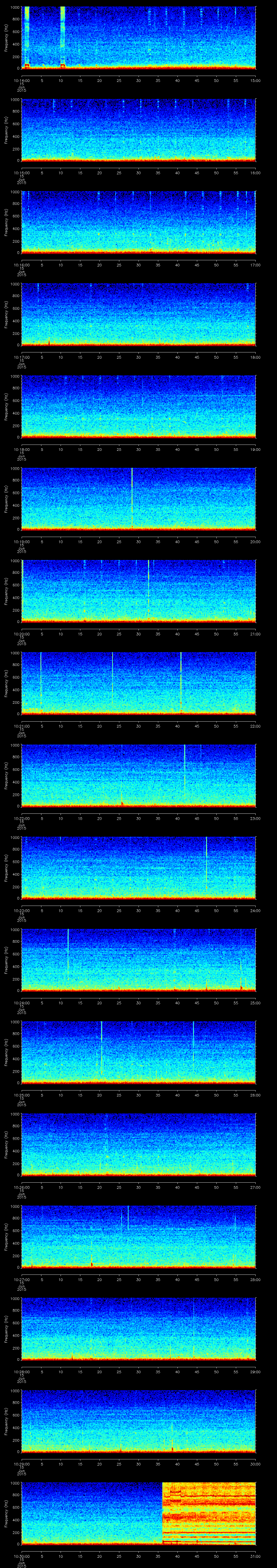The width and height of the screenshot is (277, 1568).
Task: Click the 10:19:00 start time label
Action: pyautogui.click(x=21, y=542)
